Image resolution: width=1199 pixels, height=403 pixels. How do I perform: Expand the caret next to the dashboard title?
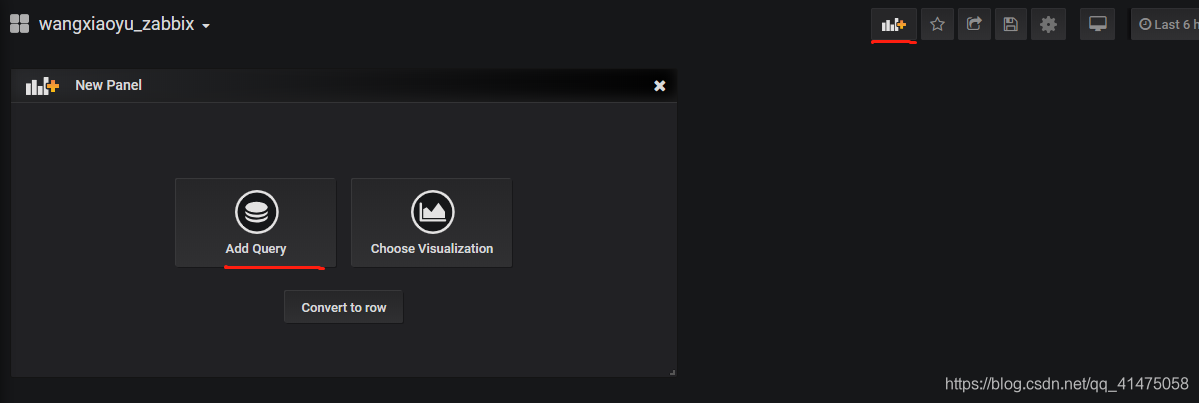[x=206, y=26]
